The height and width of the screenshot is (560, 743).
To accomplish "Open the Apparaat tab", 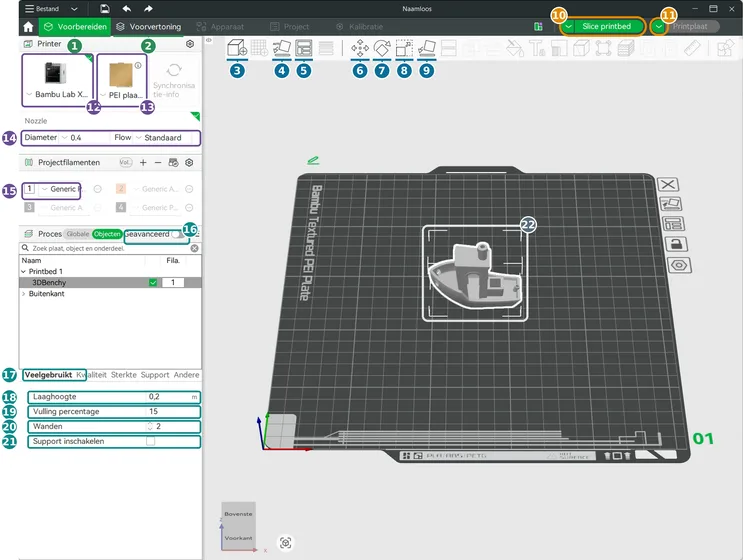I will pos(220,27).
